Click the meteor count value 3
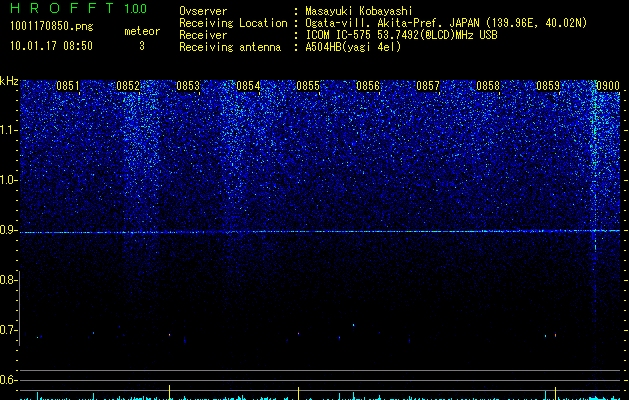629x400 pixels. 142,46
